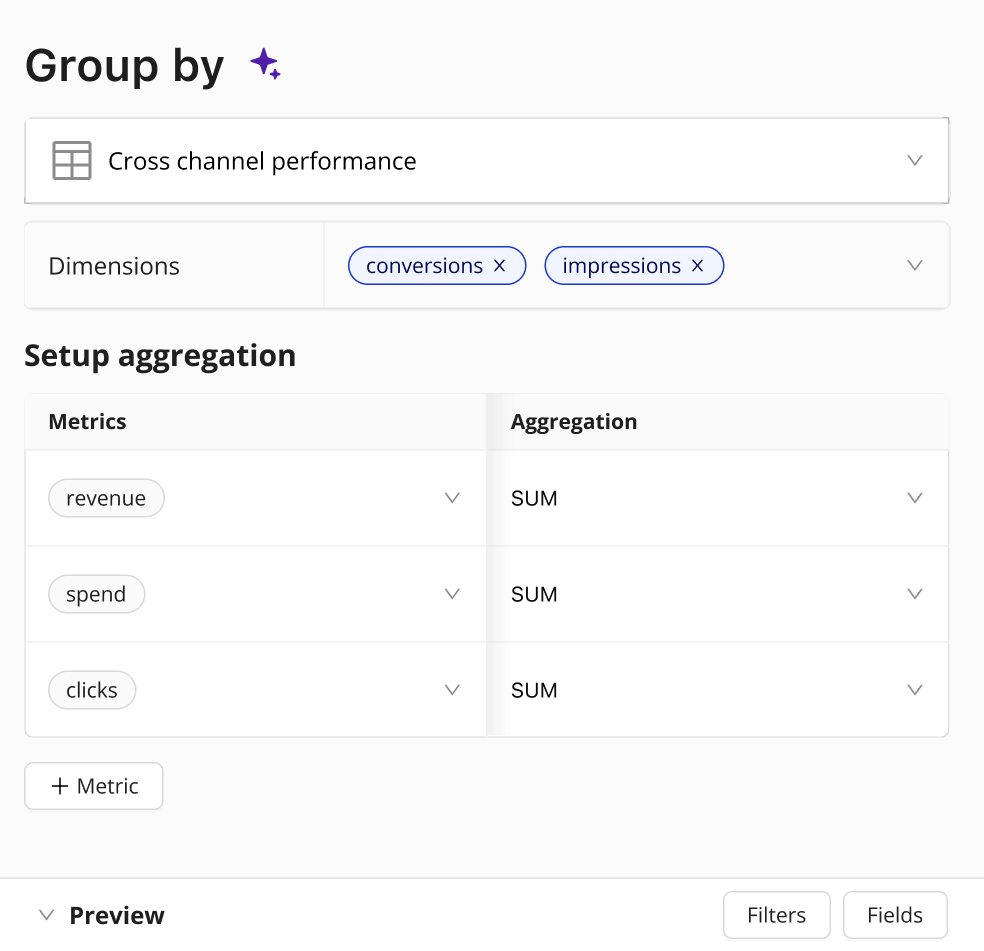984x951 pixels.
Task: Open the clicks metric dropdown
Action: click(x=452, y=690)
